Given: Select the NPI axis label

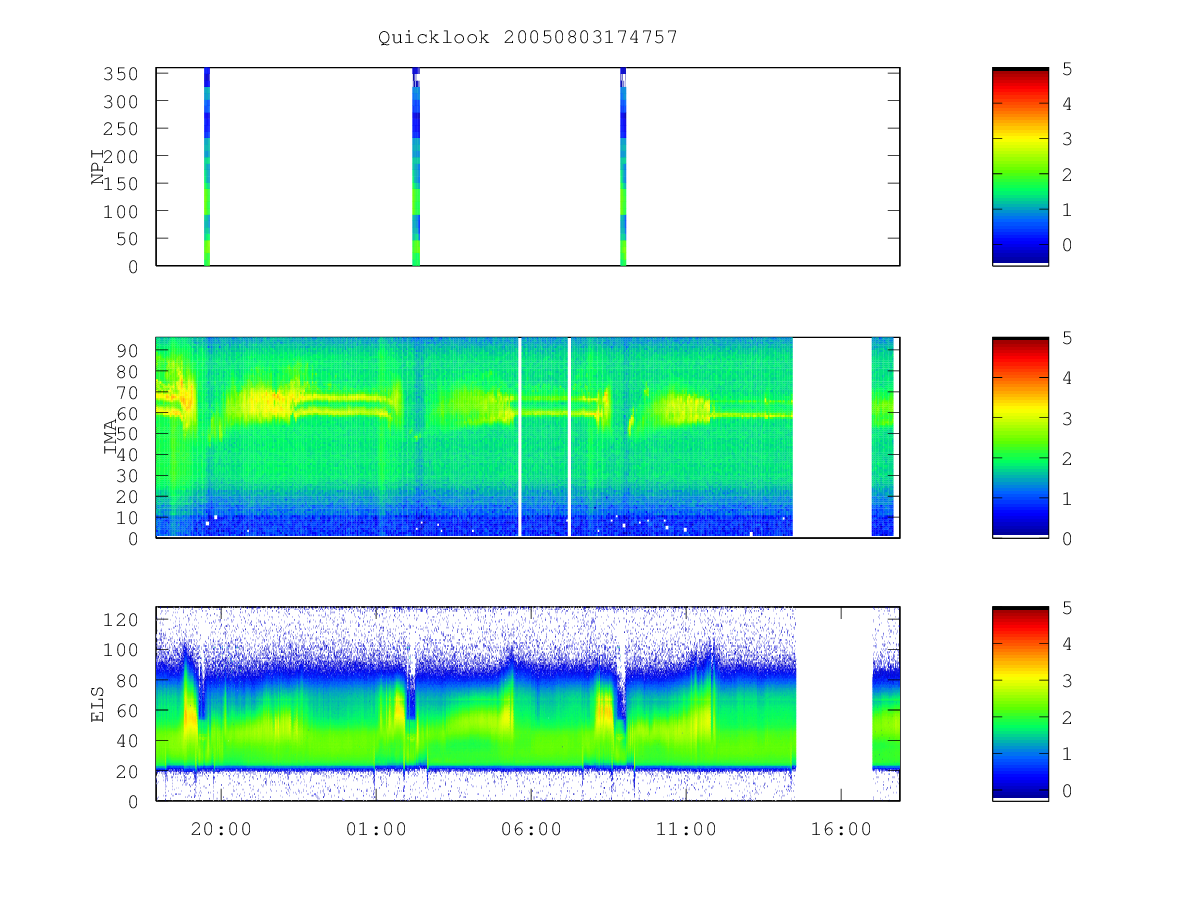Looking at the screenshot, I should tap(99, 167).
